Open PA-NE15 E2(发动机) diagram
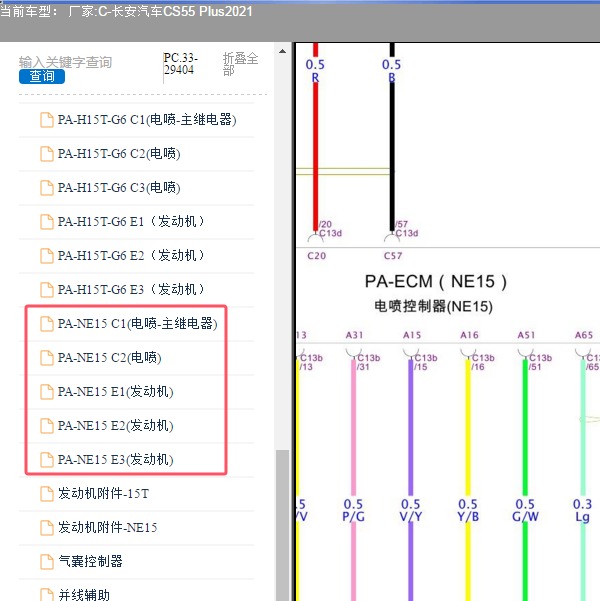Viewport: 600px width, 601px height. (x=115, y=425)
